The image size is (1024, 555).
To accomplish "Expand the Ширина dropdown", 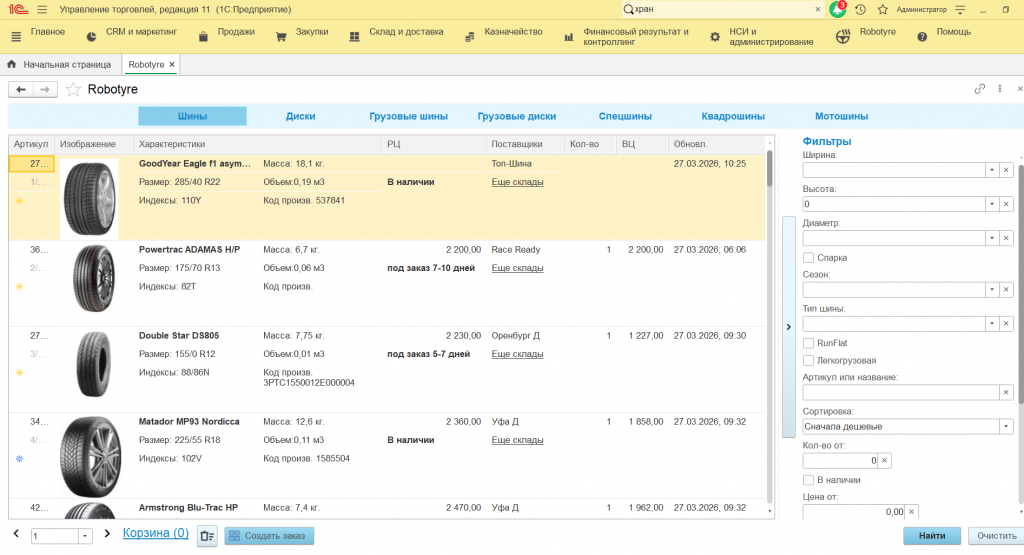I will coord(992,170).
